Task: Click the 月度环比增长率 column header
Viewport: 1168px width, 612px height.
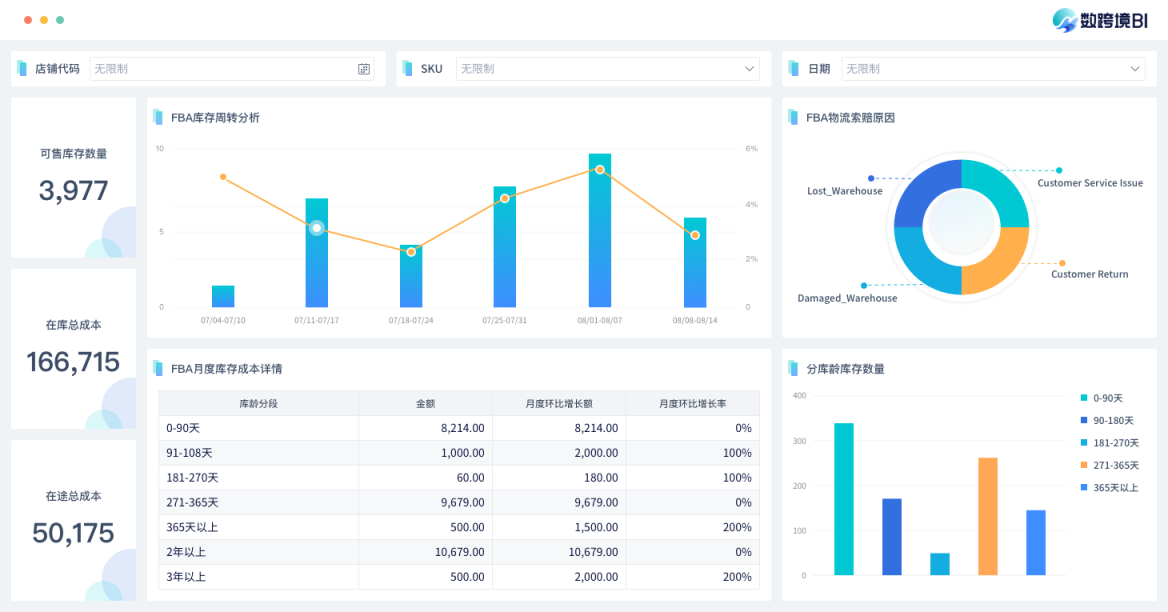Action: (692, 403)
